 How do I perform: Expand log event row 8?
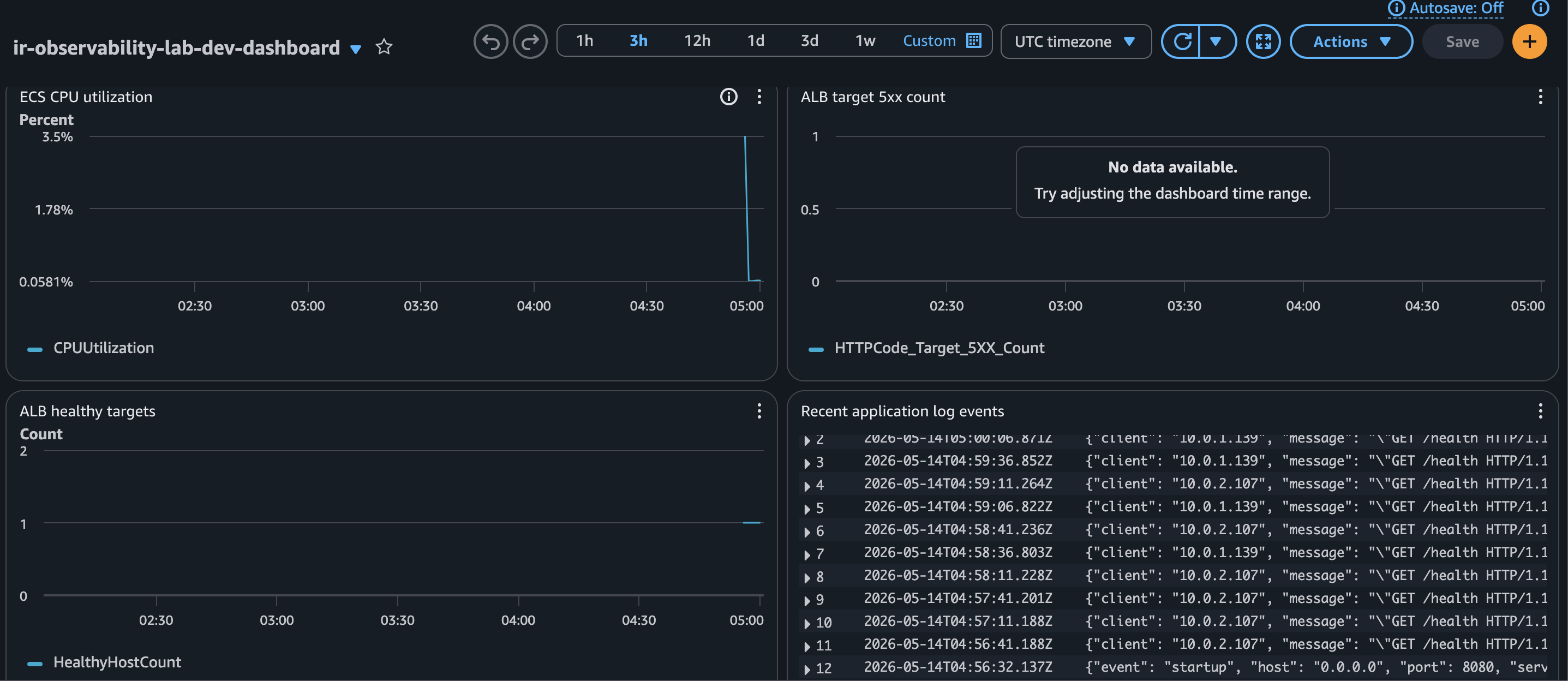(807, 577)
